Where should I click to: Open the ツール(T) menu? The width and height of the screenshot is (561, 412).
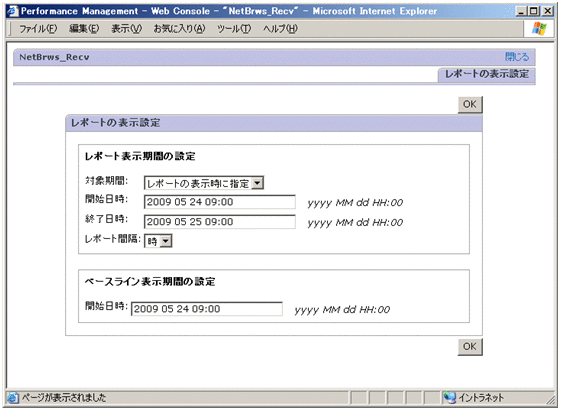pos(234,29)
